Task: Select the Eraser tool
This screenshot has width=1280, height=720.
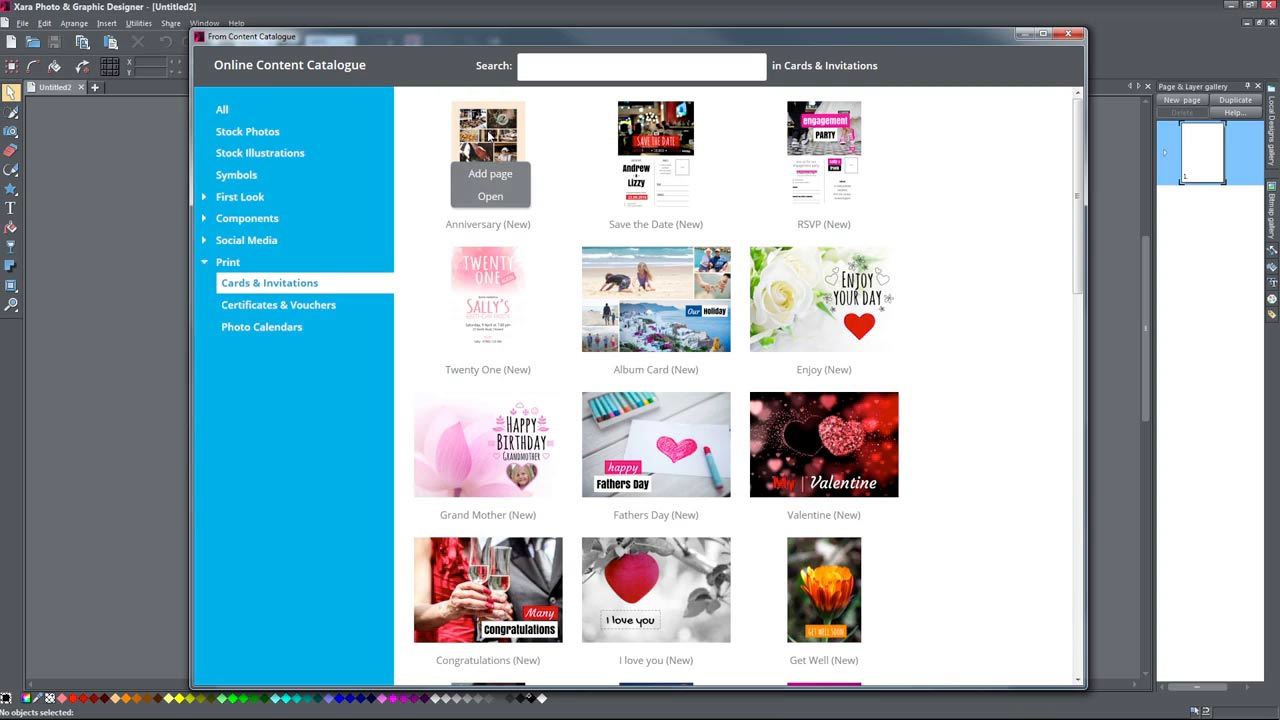Action: (10, 150)
